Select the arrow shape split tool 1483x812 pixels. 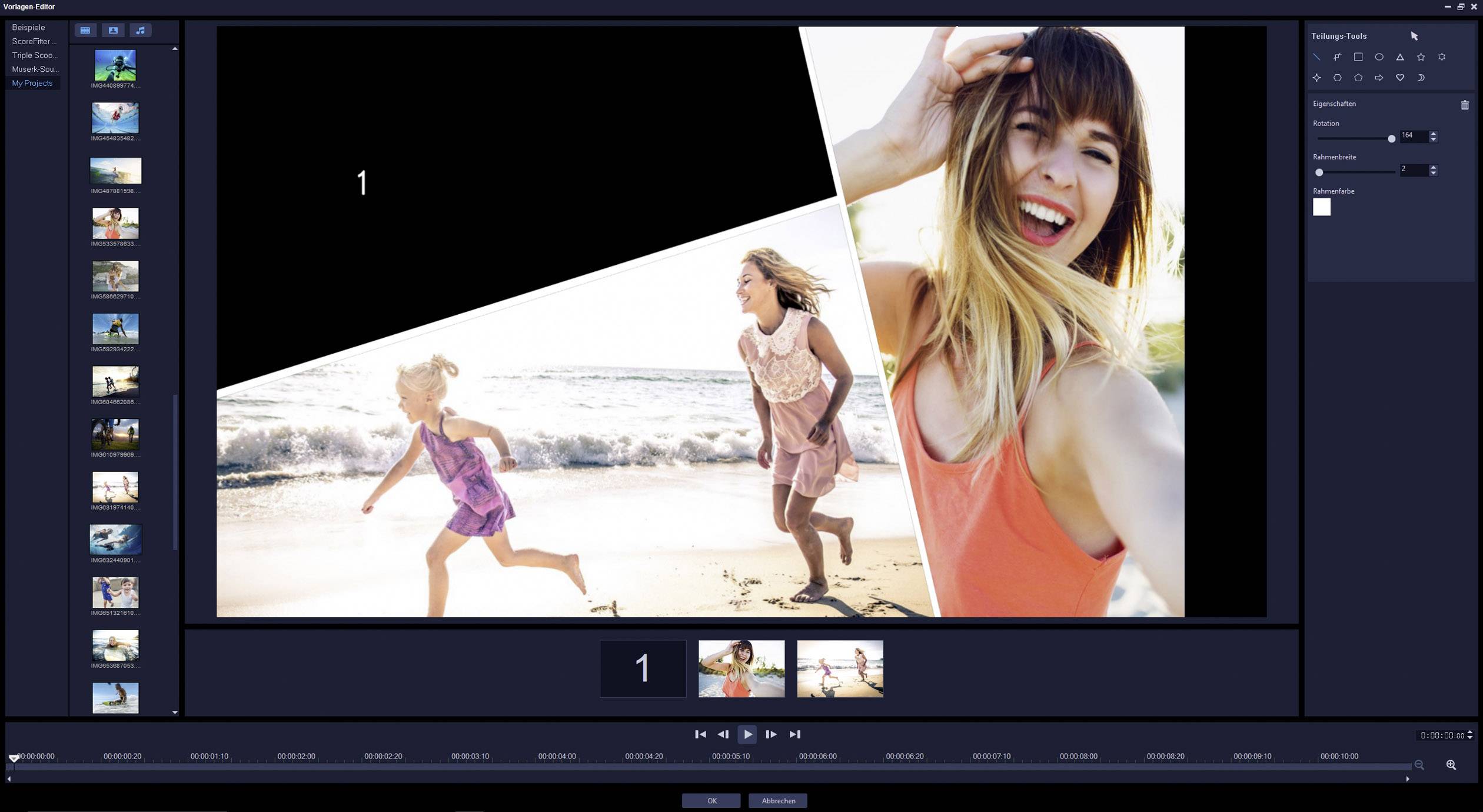click(x=1379, y=78)
